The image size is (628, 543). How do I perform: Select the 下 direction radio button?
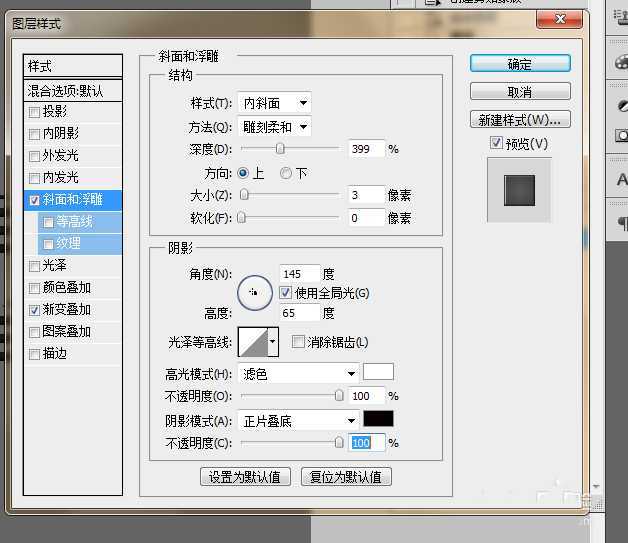(286, 173)
